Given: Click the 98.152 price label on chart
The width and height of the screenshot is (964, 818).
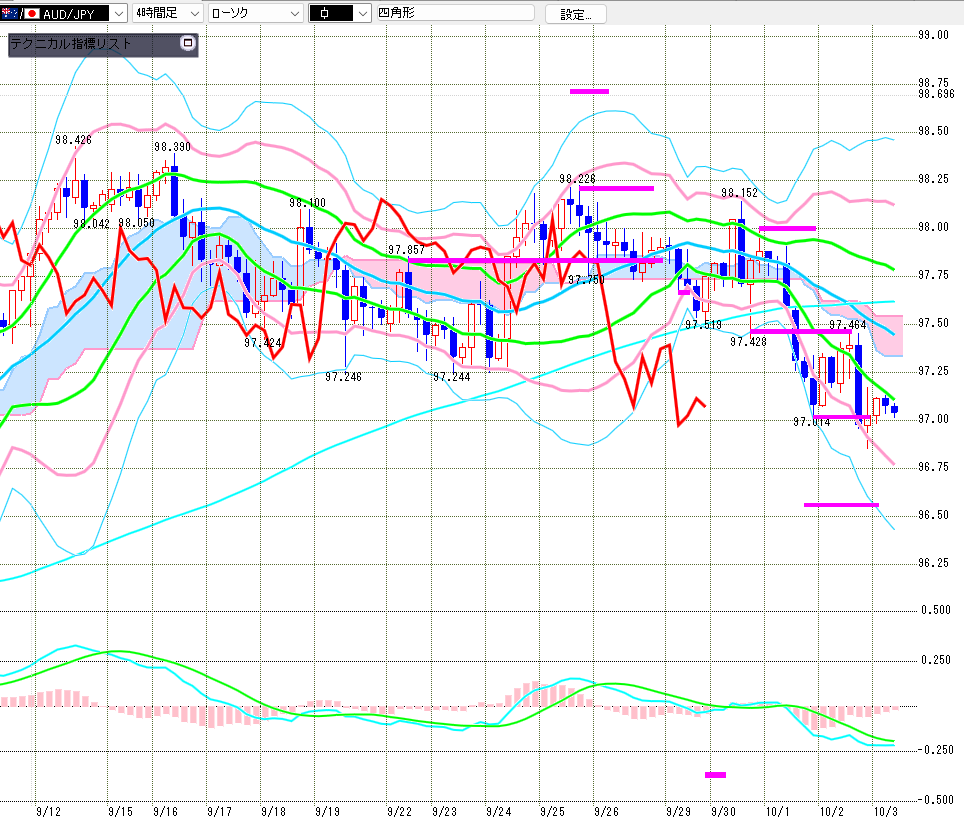Looking at the screenshot, I should click(x=739, y=193).
